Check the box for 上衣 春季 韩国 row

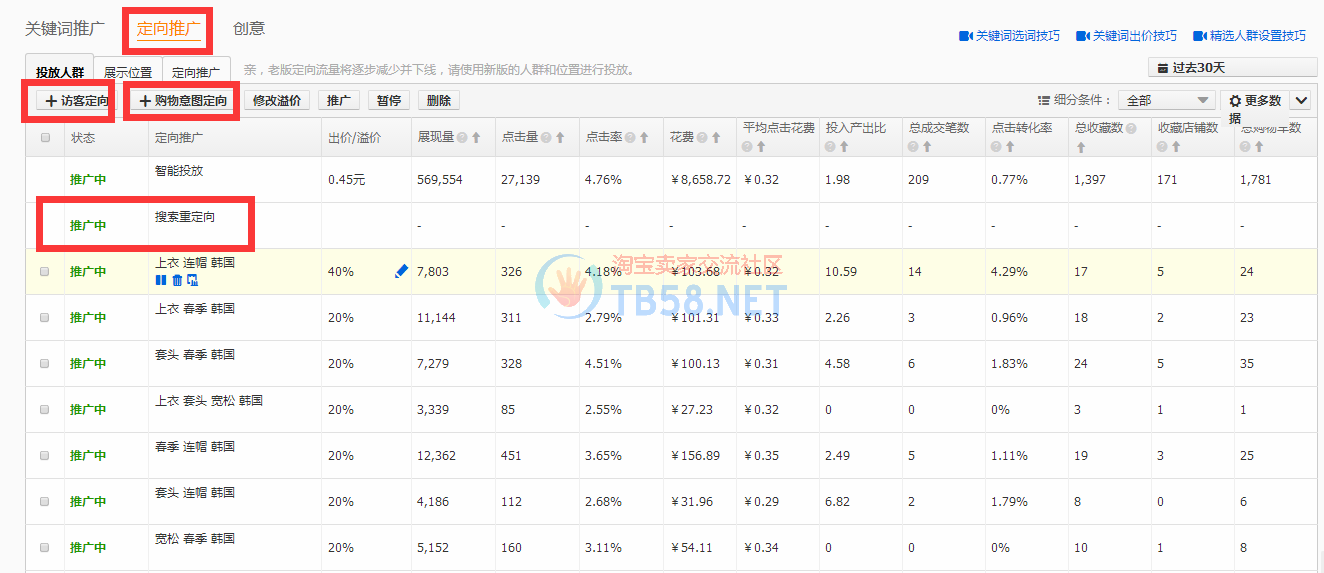tap(45, 317)
